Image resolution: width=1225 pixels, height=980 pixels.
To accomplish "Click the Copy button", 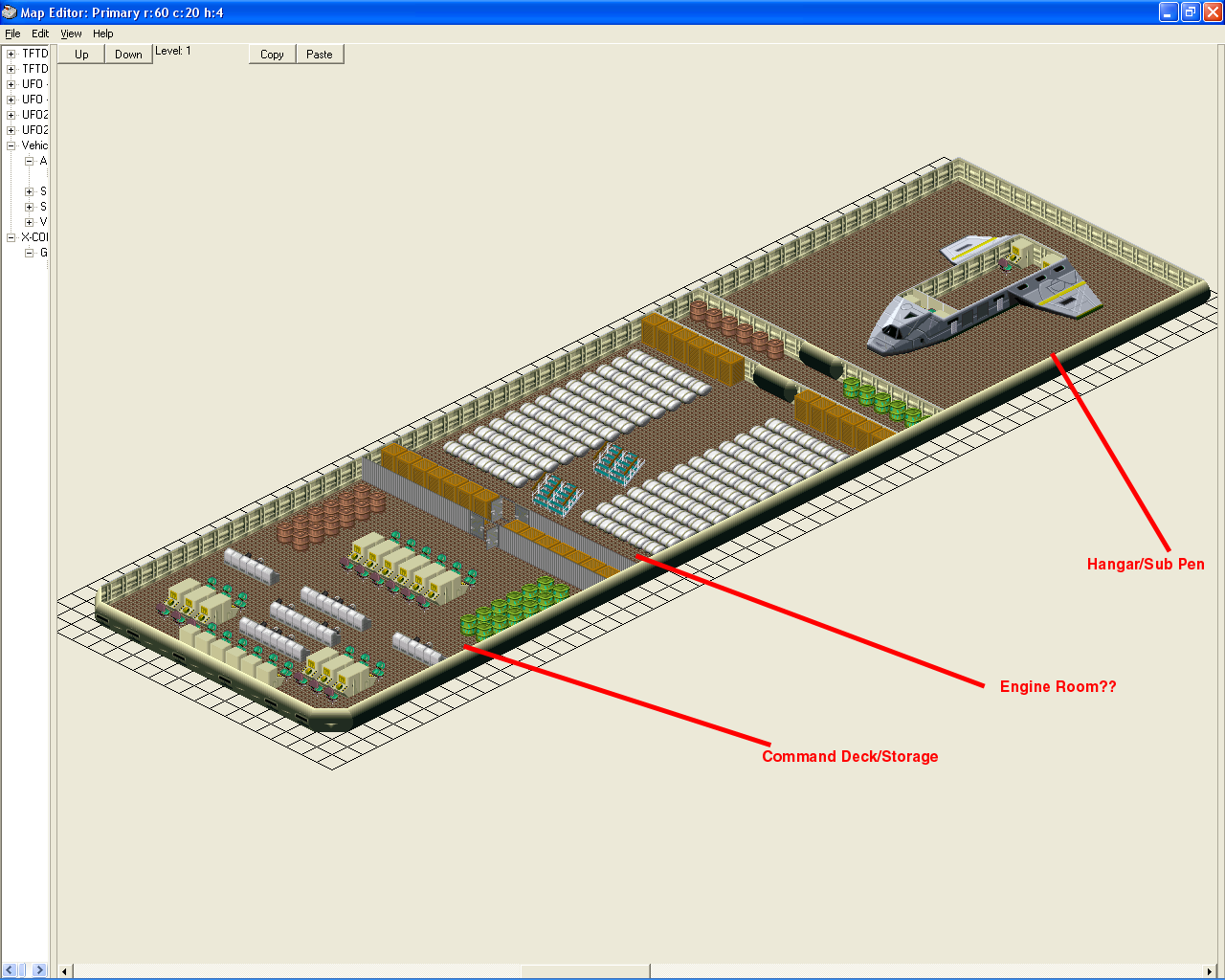I will pos(272,55).
